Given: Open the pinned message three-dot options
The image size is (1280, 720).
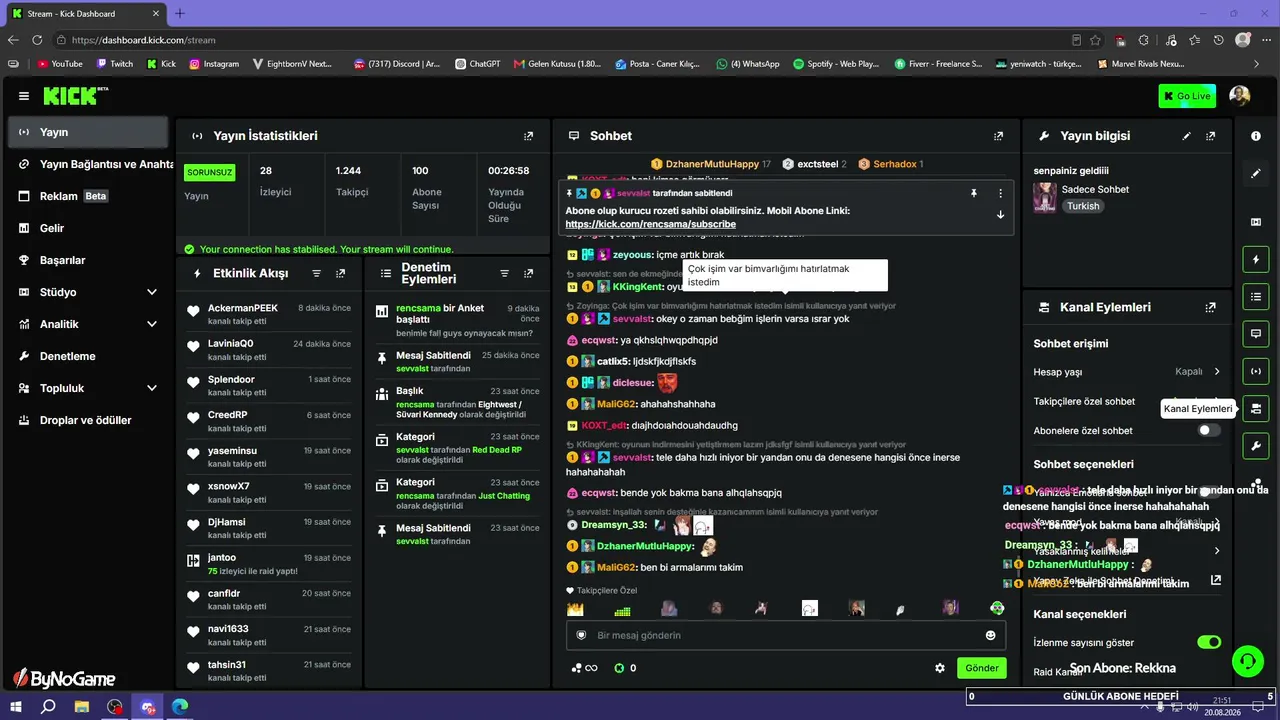Looking at the screenshot, I should tap(1000, 193).
